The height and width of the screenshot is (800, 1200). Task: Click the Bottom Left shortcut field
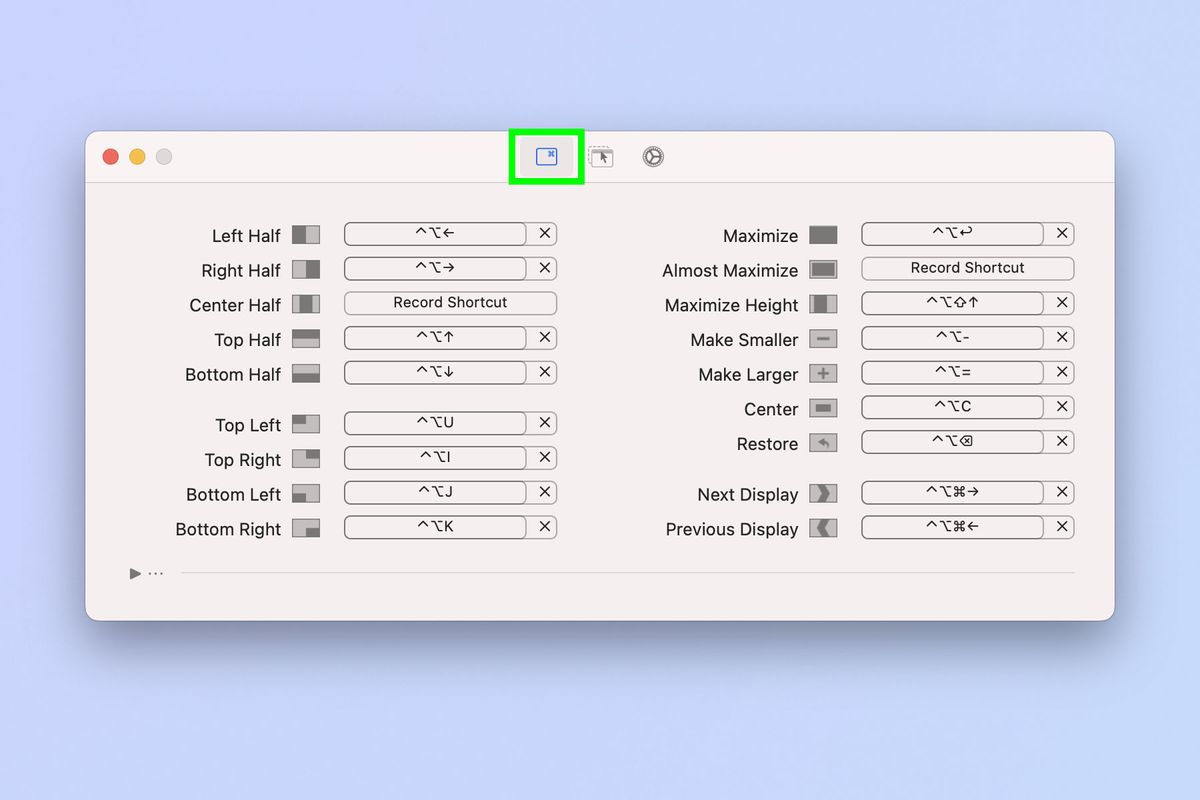(436, 492)
